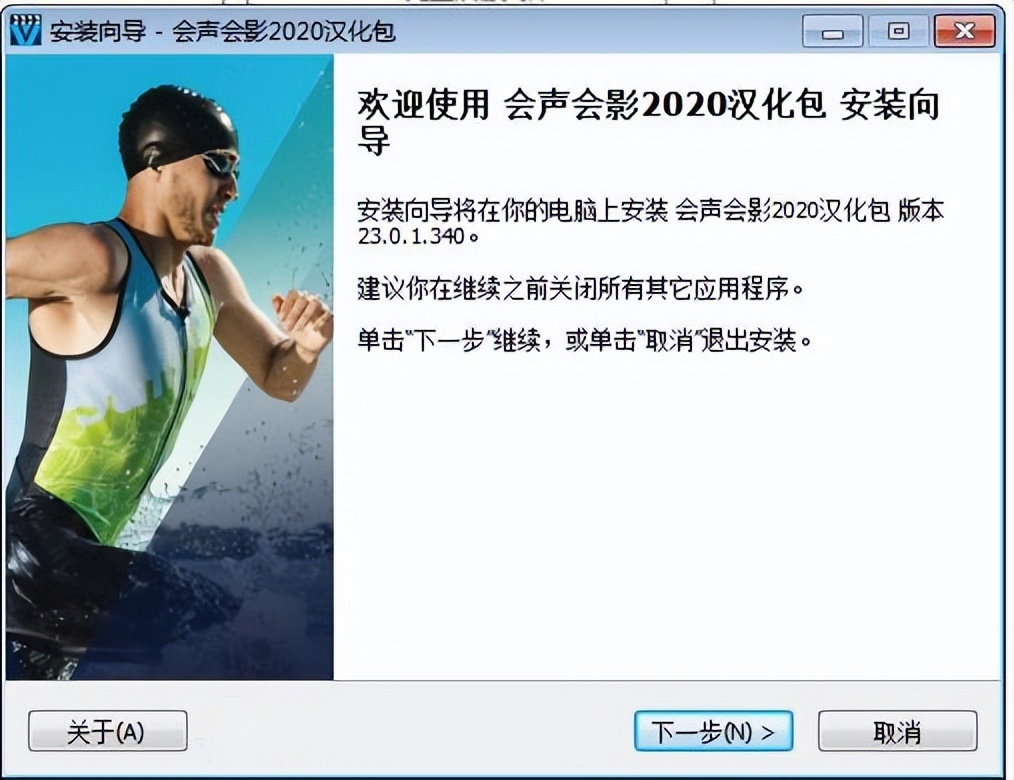Click the 欢迎使用 会声会影2020汉化包 heading
1014x780 pixels.
648,122
